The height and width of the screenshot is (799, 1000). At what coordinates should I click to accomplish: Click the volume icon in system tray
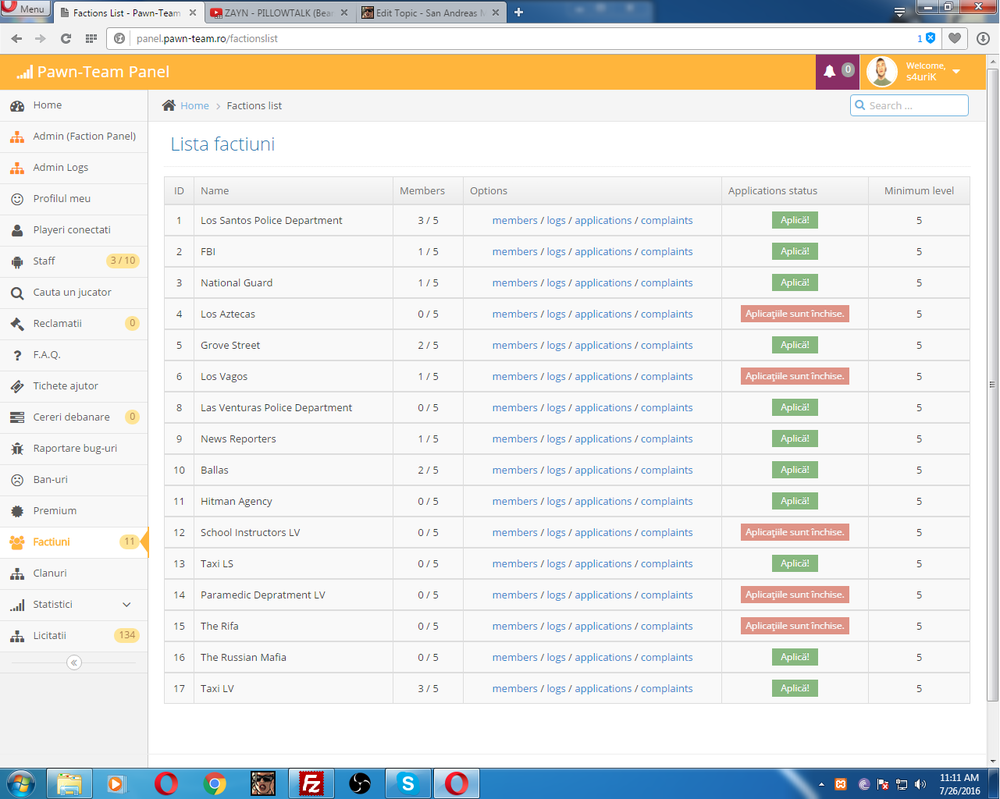point(920,784)
